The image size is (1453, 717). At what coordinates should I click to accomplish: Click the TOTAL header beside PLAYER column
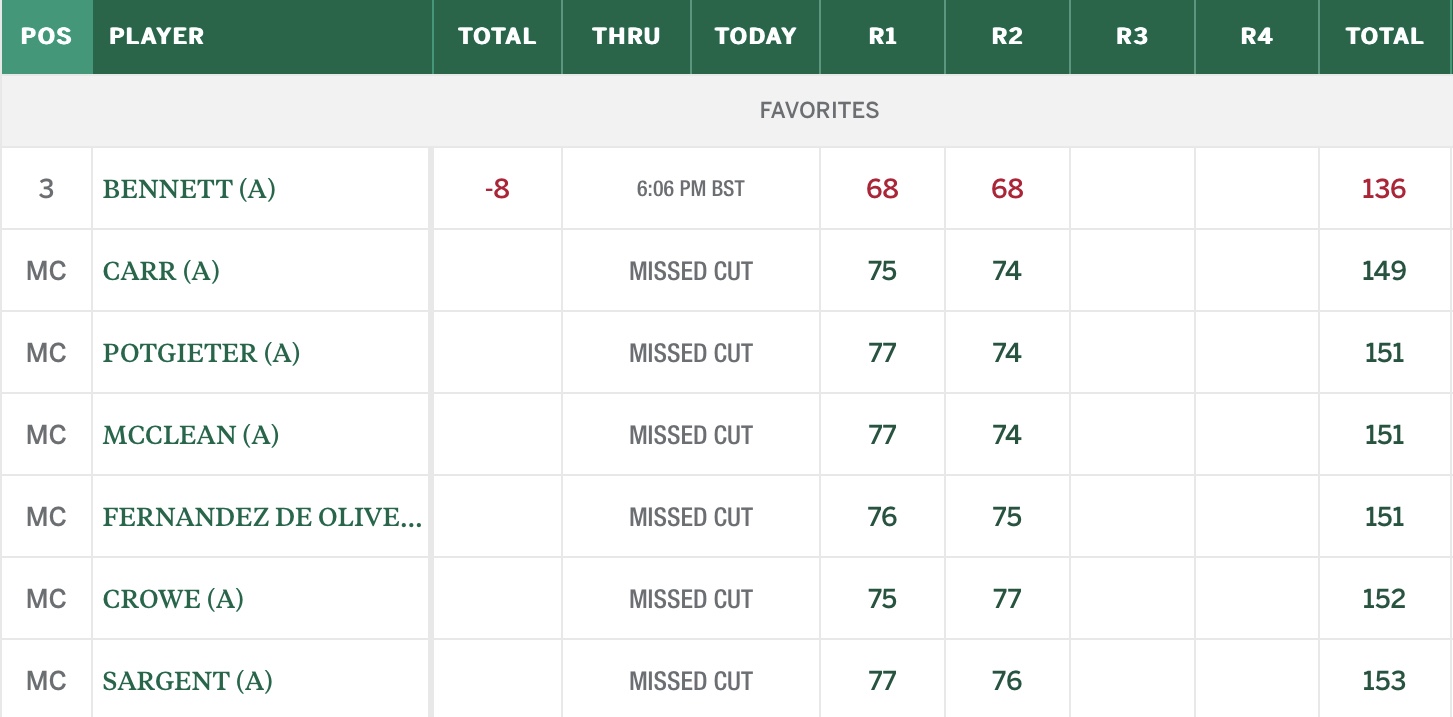tap(497, 36)
